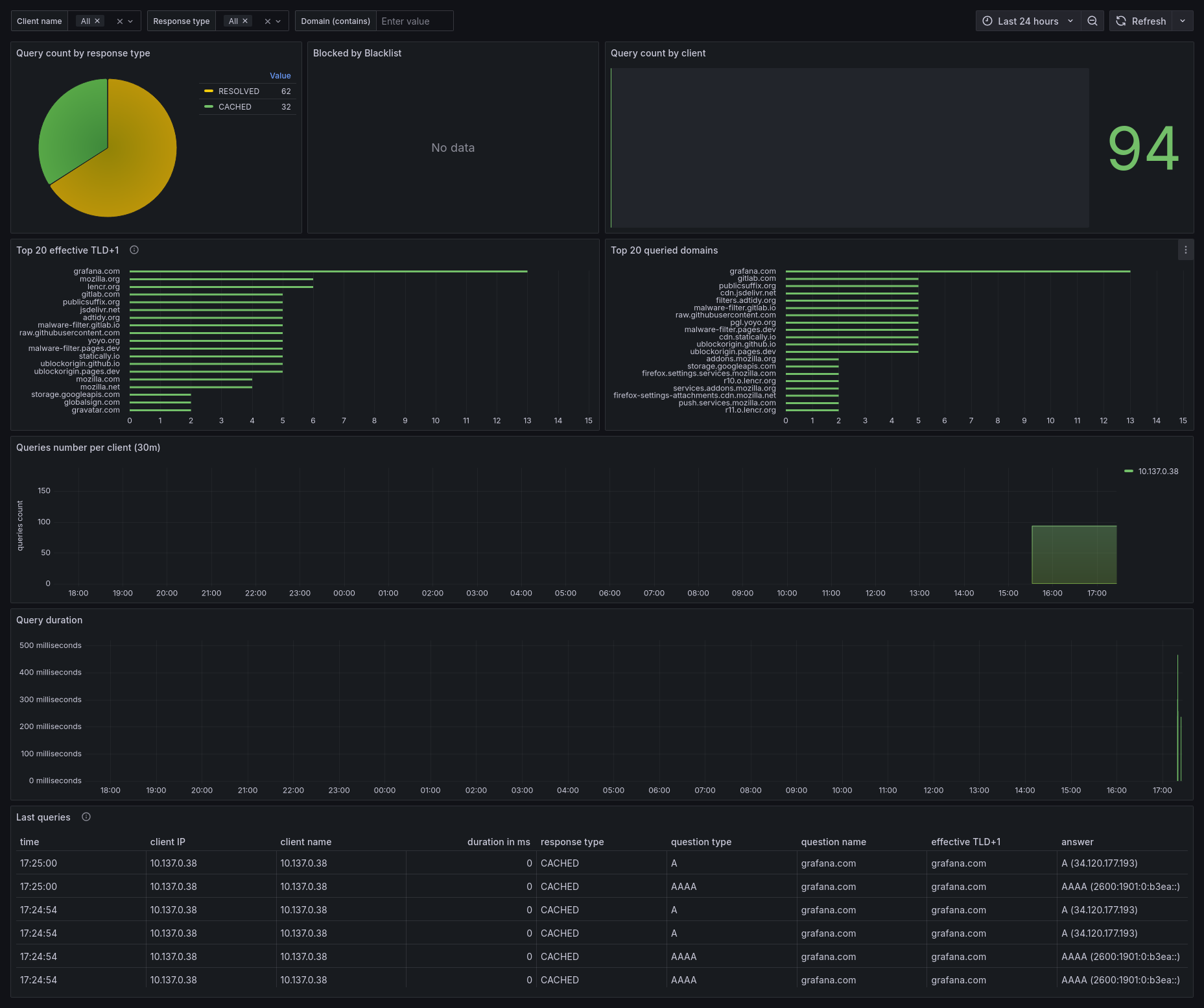
Task: Zoom out the time range
Action: coord(1092,21)
